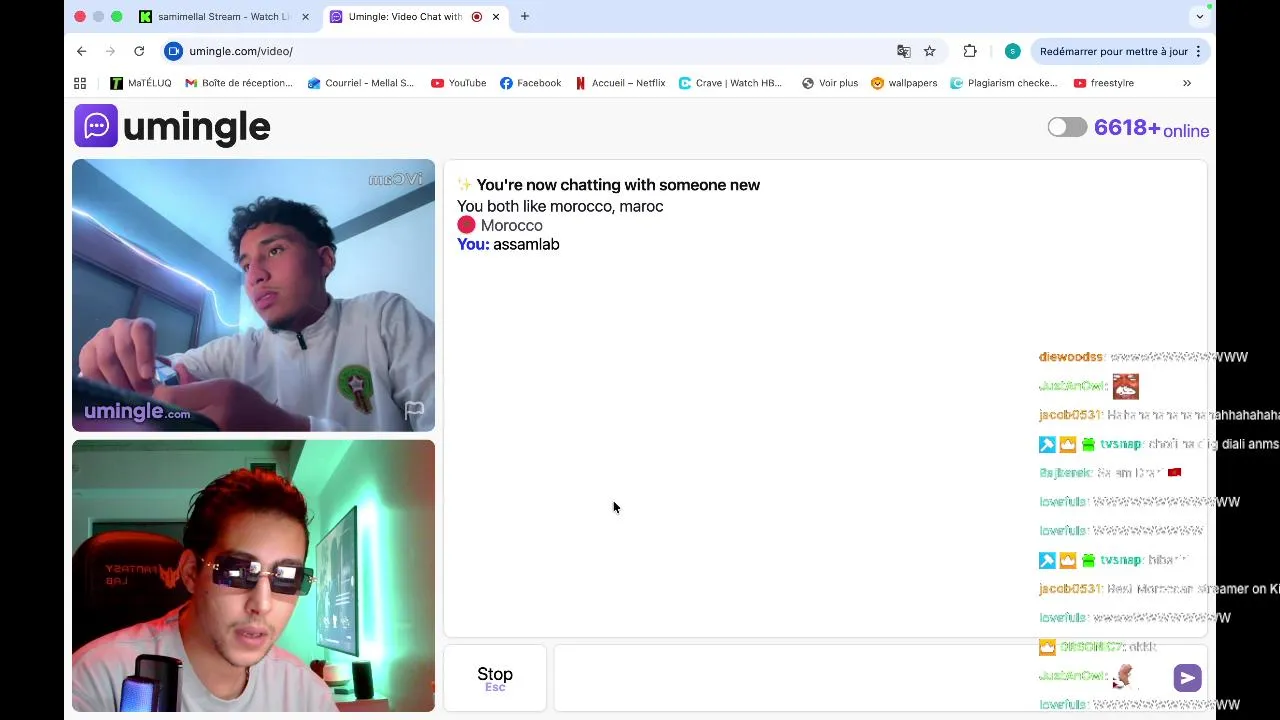1280x720 pixels.
Task: Open the Chrome three-dot menu
Action: (x=1198, y=51)
